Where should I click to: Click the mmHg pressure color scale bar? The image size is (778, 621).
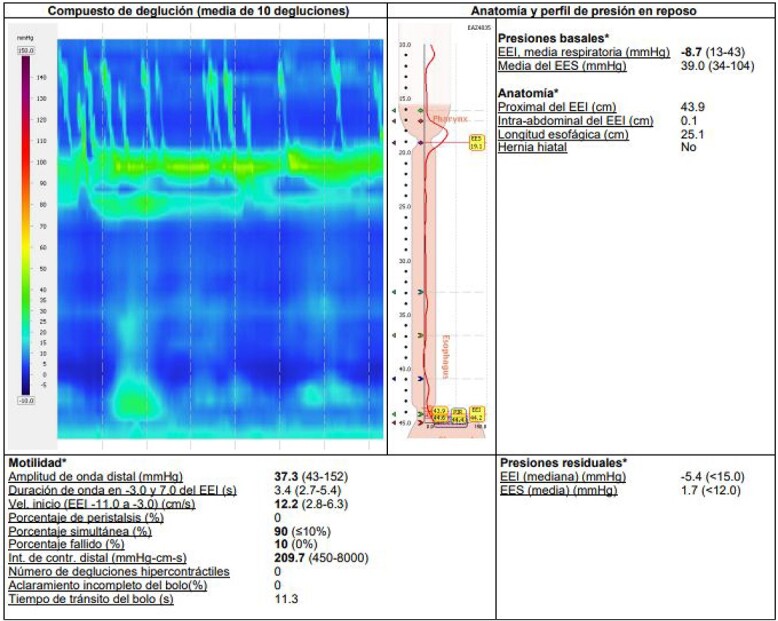[26, 226]
